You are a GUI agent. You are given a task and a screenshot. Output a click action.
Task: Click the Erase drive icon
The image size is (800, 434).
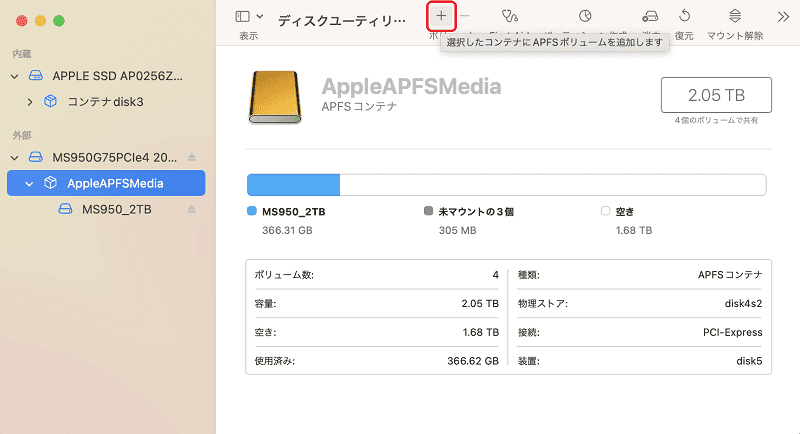(x=649, y=16)
